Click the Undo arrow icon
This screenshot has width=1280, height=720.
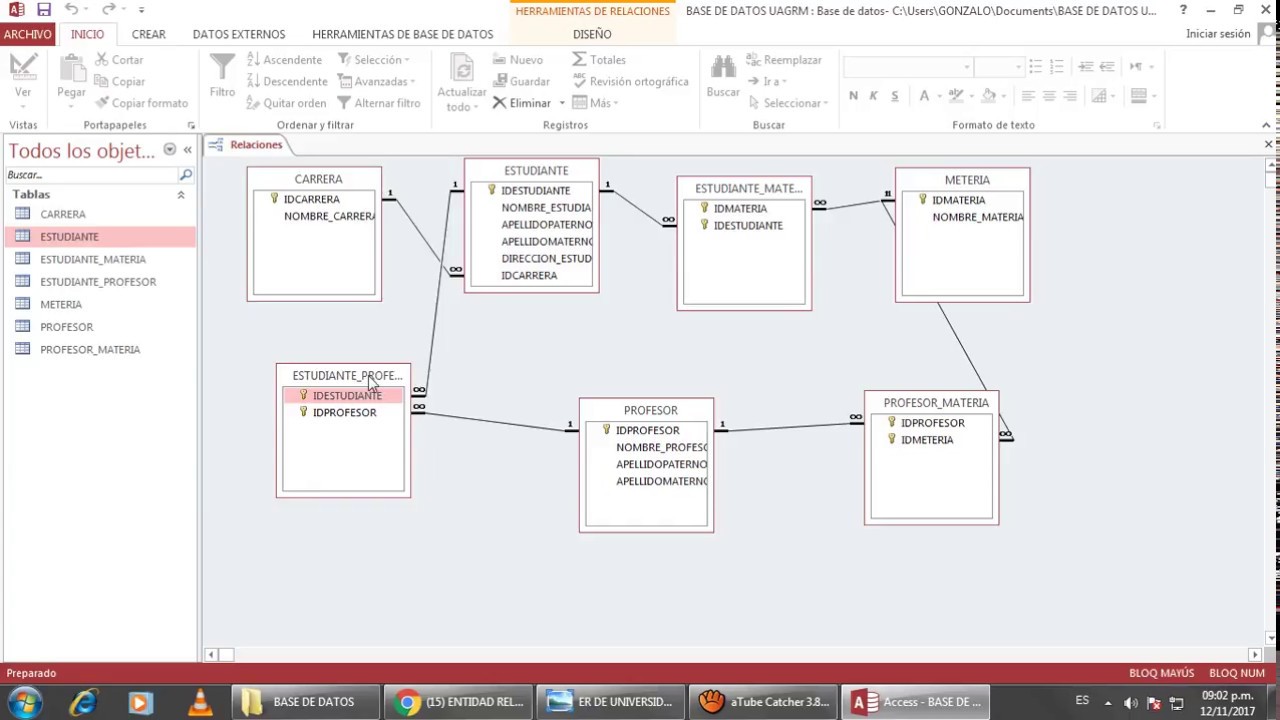coord(71,10)
